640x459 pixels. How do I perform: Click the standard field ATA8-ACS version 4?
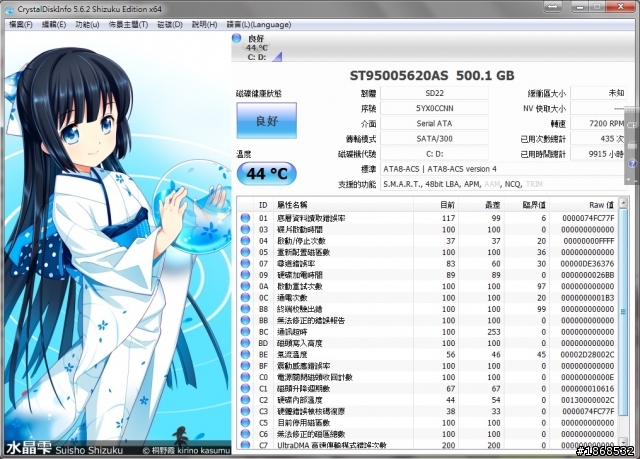tap(503, 169)
